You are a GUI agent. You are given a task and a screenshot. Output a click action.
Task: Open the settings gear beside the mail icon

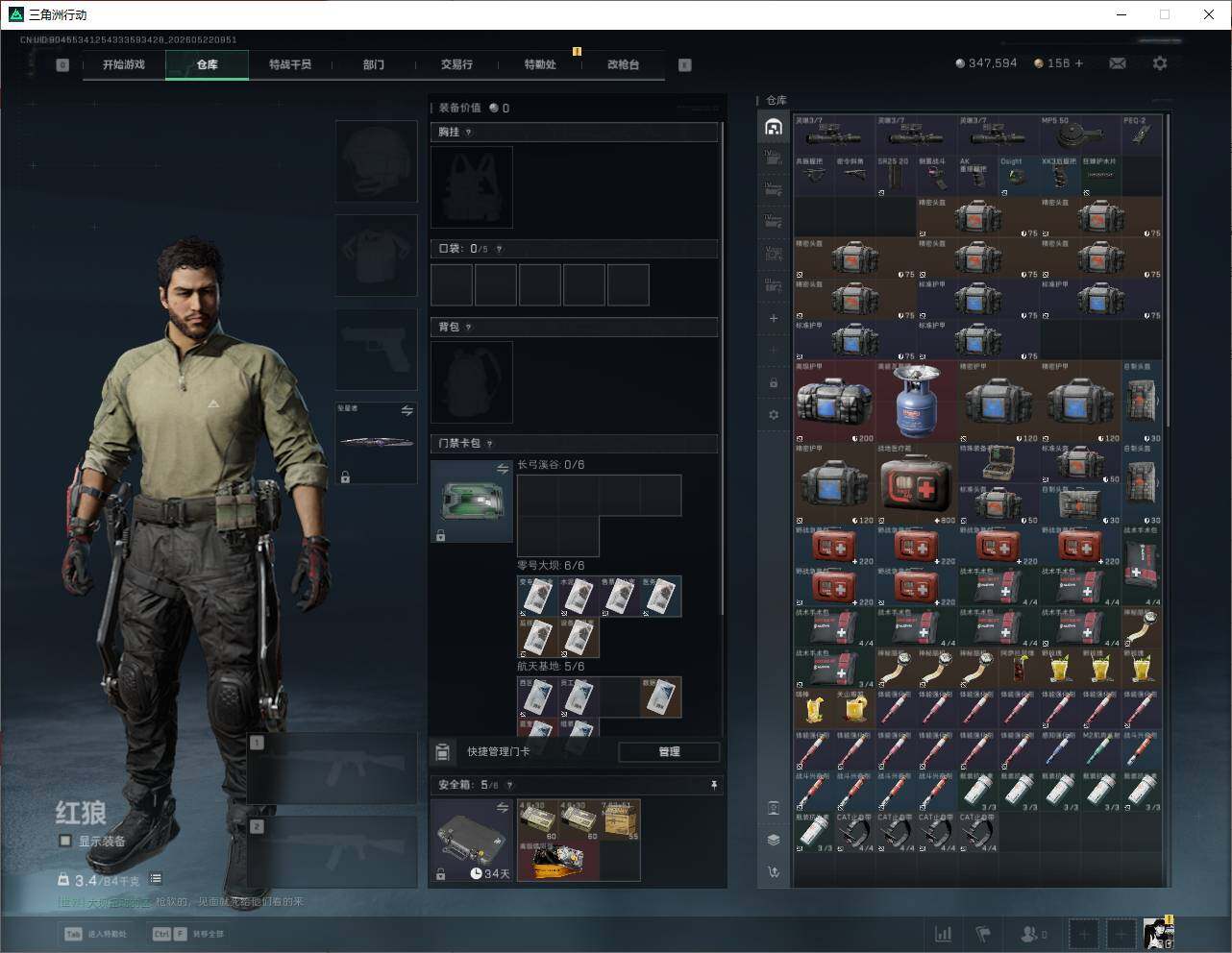(x=1160, y=63)
